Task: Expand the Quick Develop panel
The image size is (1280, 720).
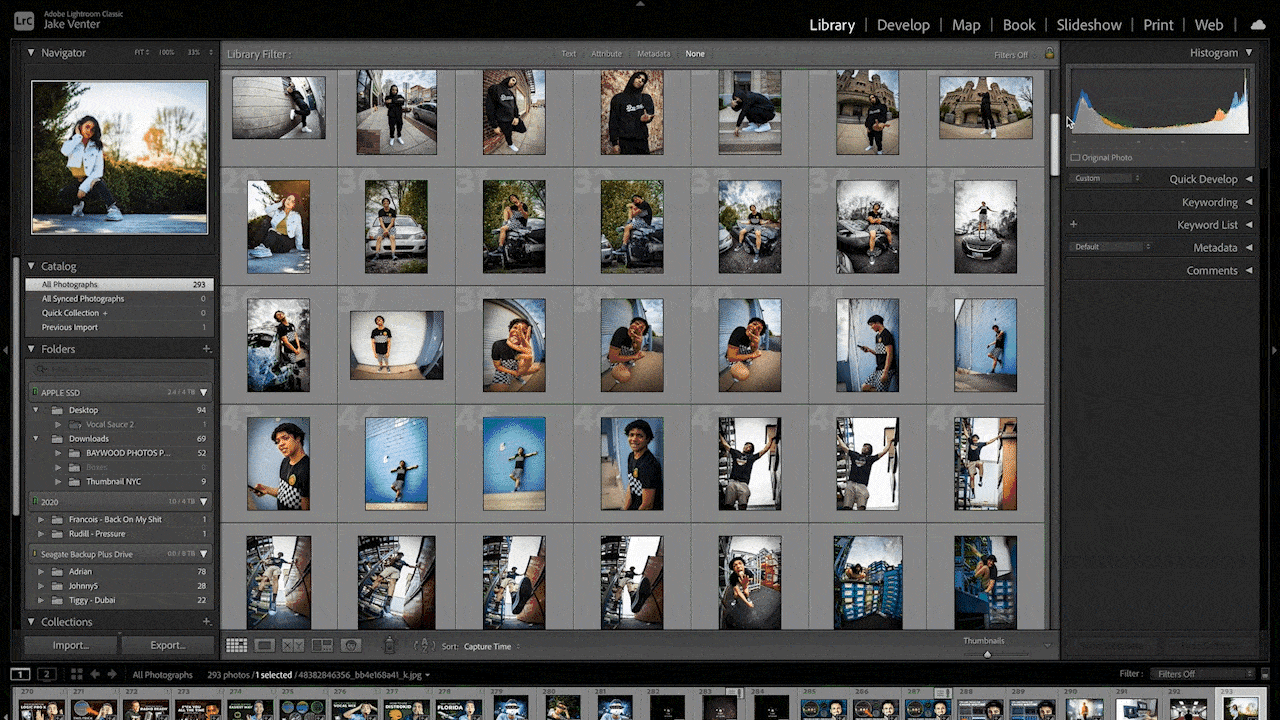Action: (x=1248, y=179)
